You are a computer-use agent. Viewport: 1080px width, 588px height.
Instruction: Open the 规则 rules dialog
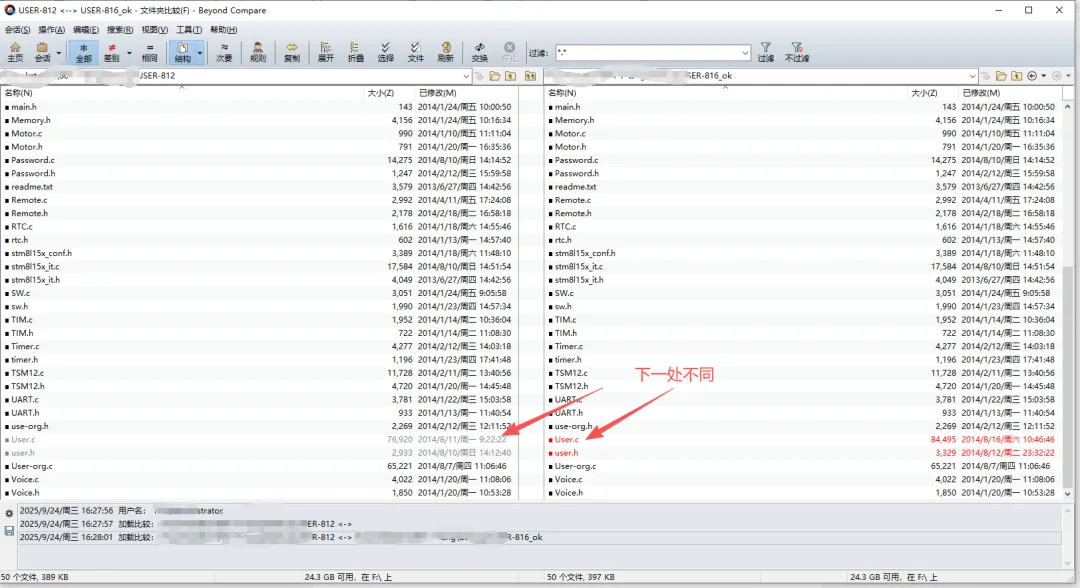coord(258,52)
